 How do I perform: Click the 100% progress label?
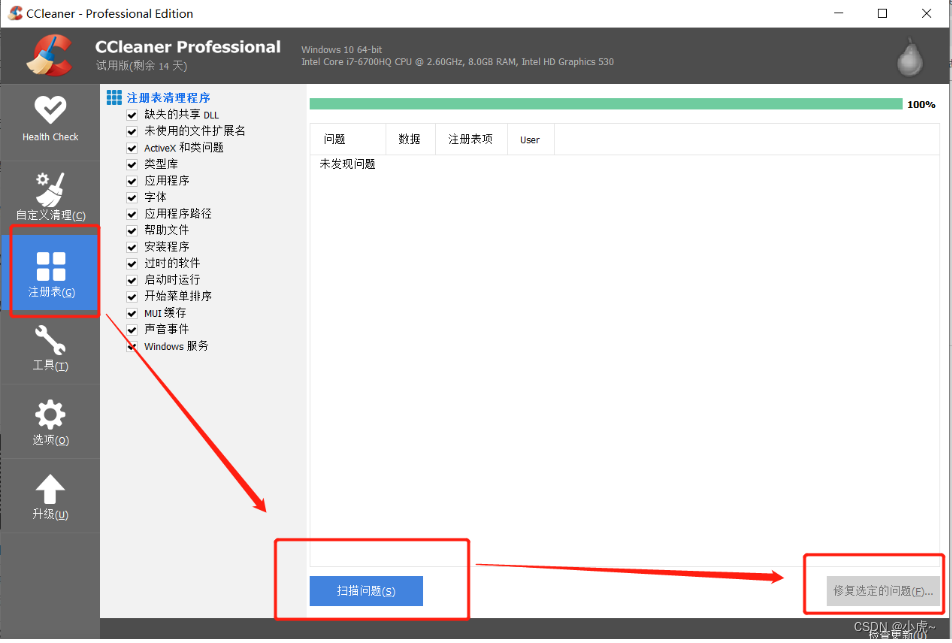[921, 104]
